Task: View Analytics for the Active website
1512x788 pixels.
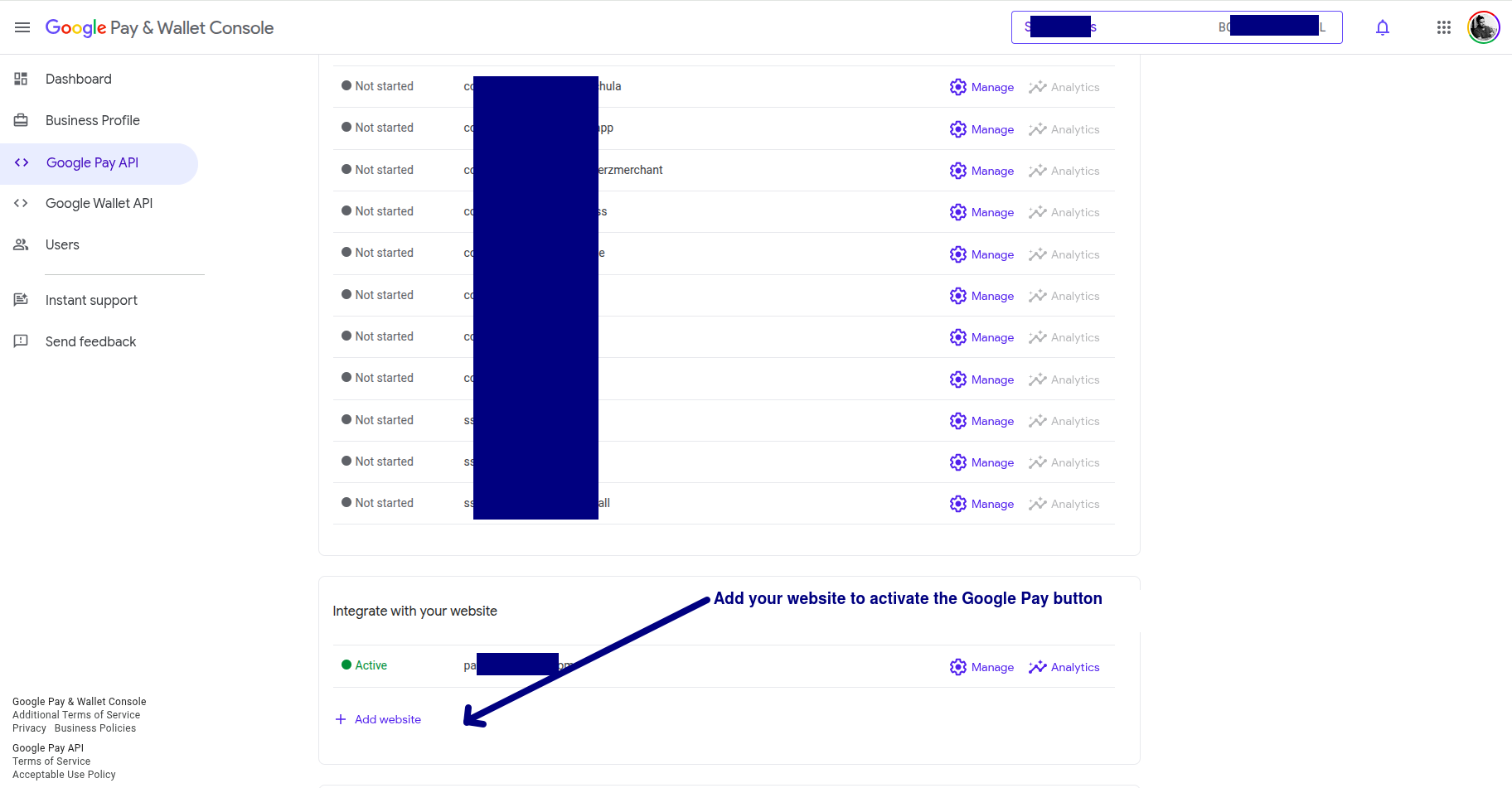Action: 1064,667
